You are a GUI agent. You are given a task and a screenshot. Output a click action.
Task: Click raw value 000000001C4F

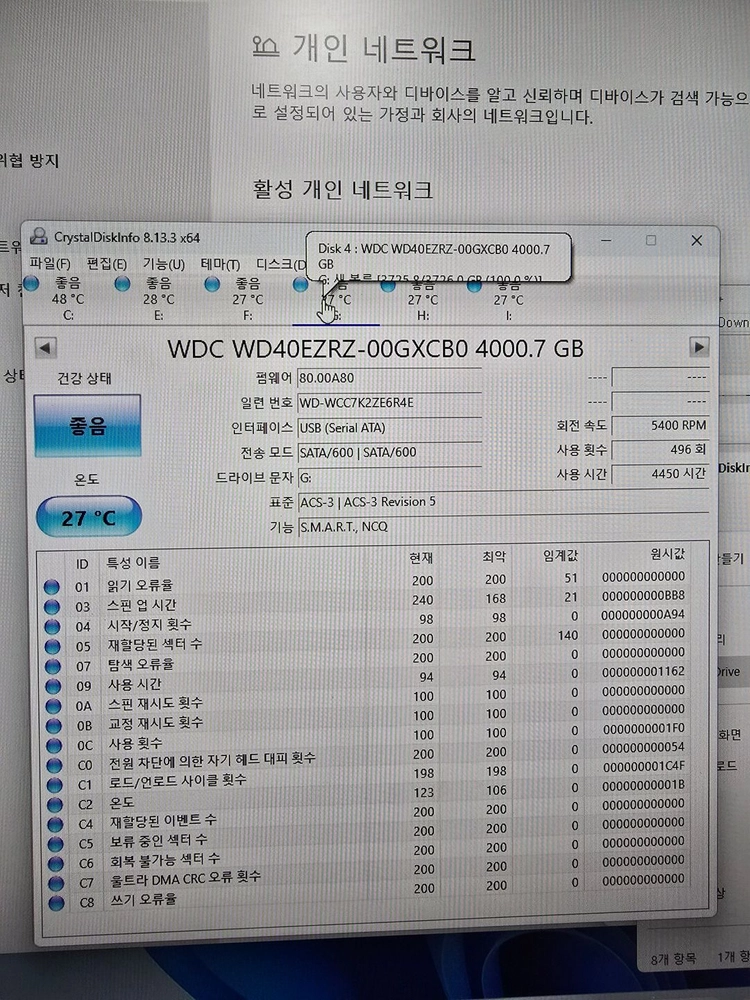[x=643, y=766]
